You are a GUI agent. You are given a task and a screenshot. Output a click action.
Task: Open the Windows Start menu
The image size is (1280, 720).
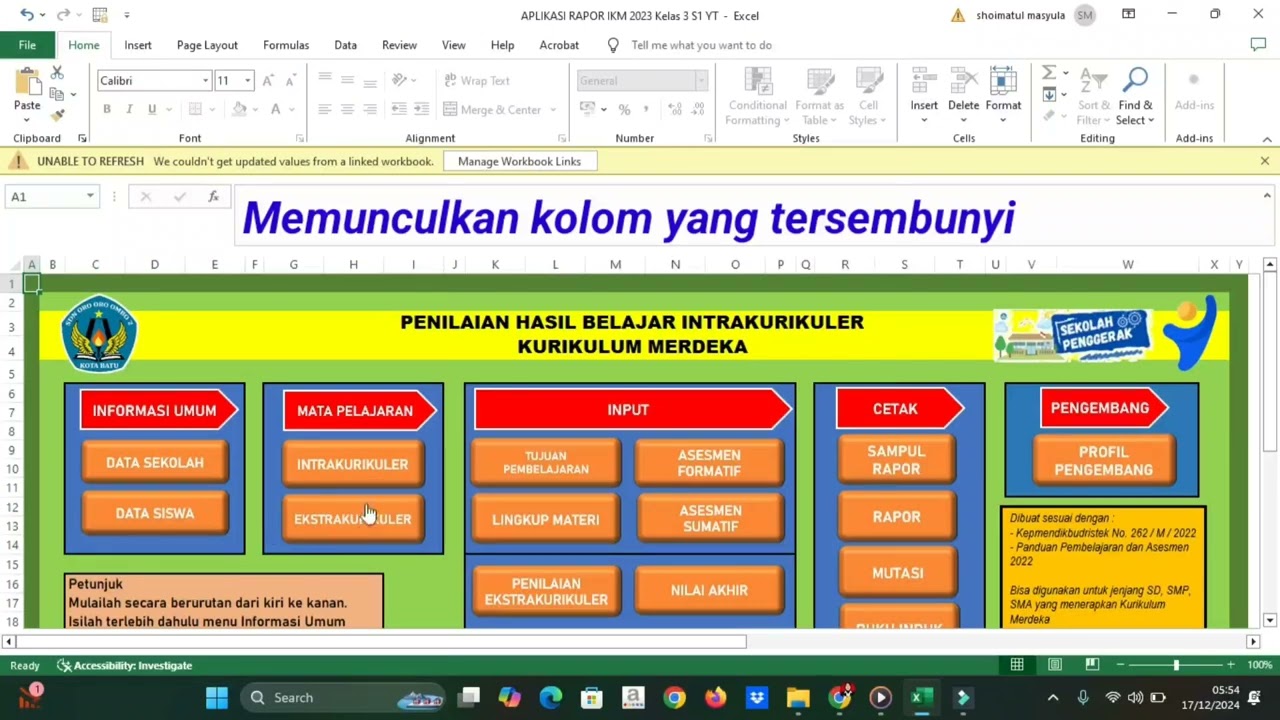tap(216, 698)
